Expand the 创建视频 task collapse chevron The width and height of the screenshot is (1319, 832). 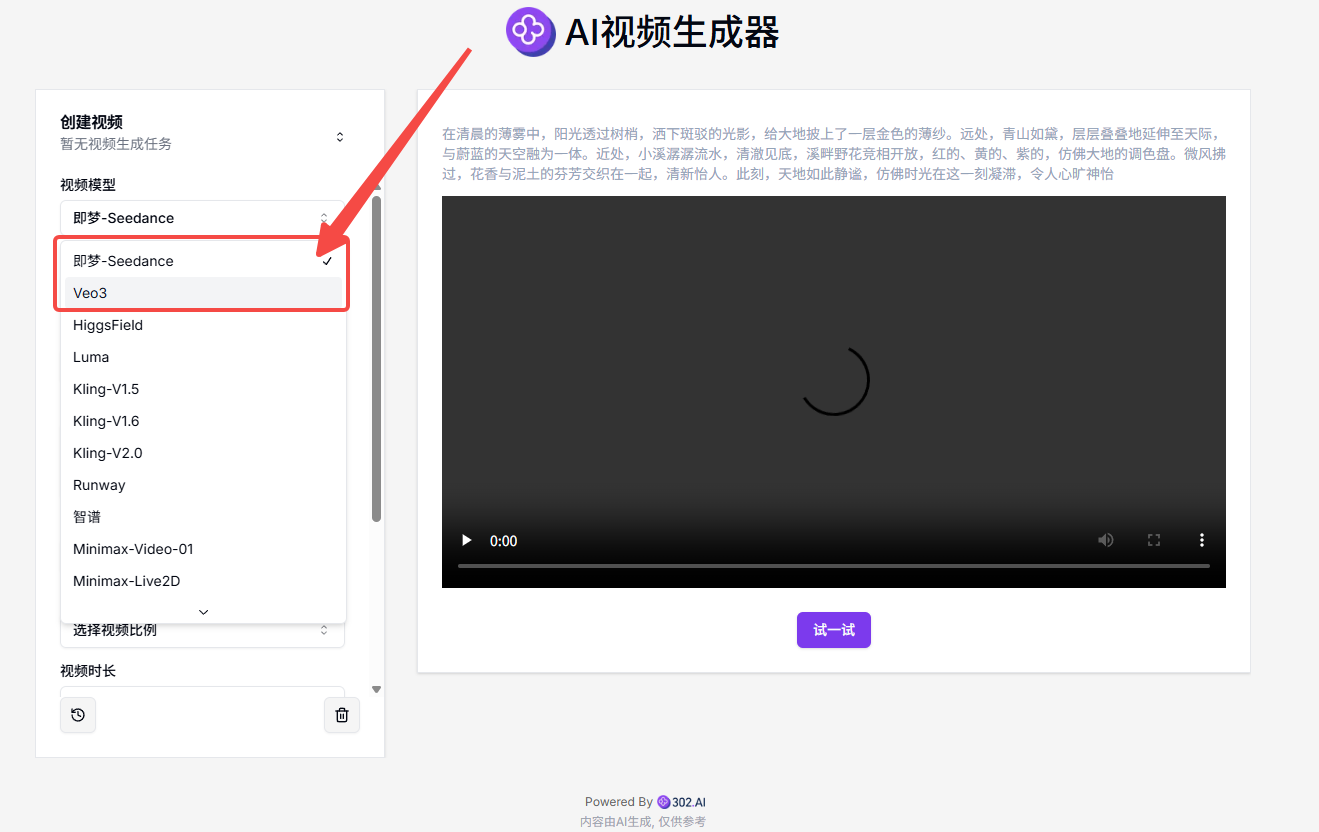click(x=340, y=137)
